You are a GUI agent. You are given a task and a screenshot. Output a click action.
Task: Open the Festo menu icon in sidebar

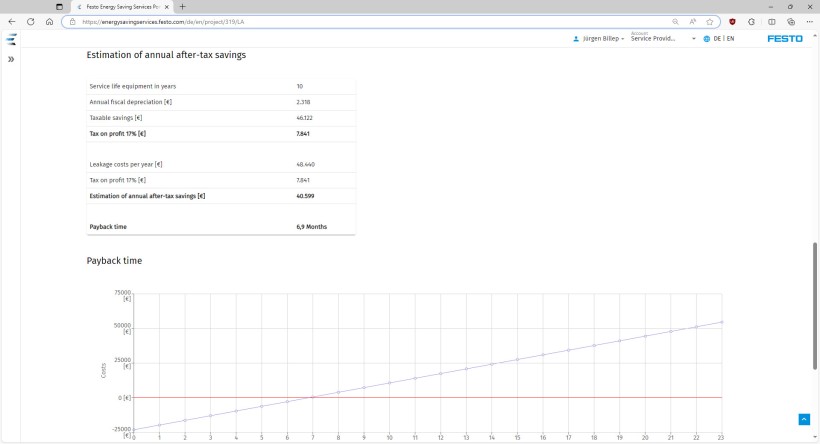tap(11, 39)
